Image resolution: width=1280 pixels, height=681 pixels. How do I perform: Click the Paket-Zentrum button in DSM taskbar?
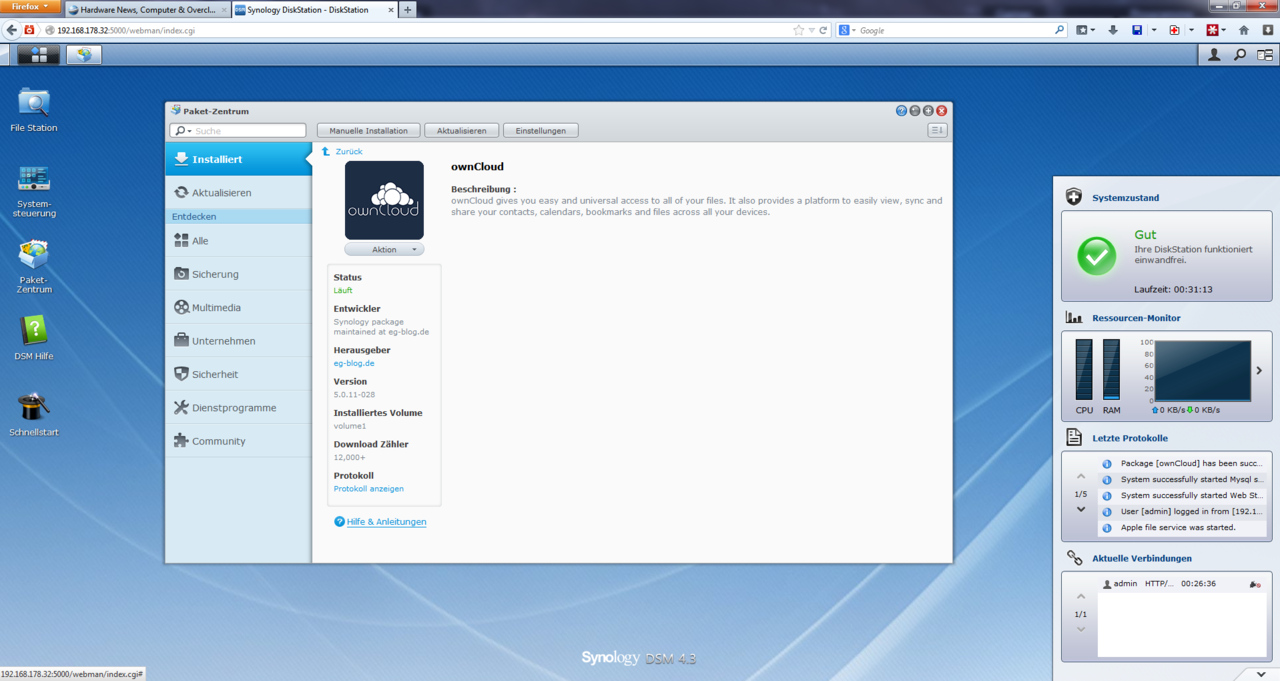point(84,55)
